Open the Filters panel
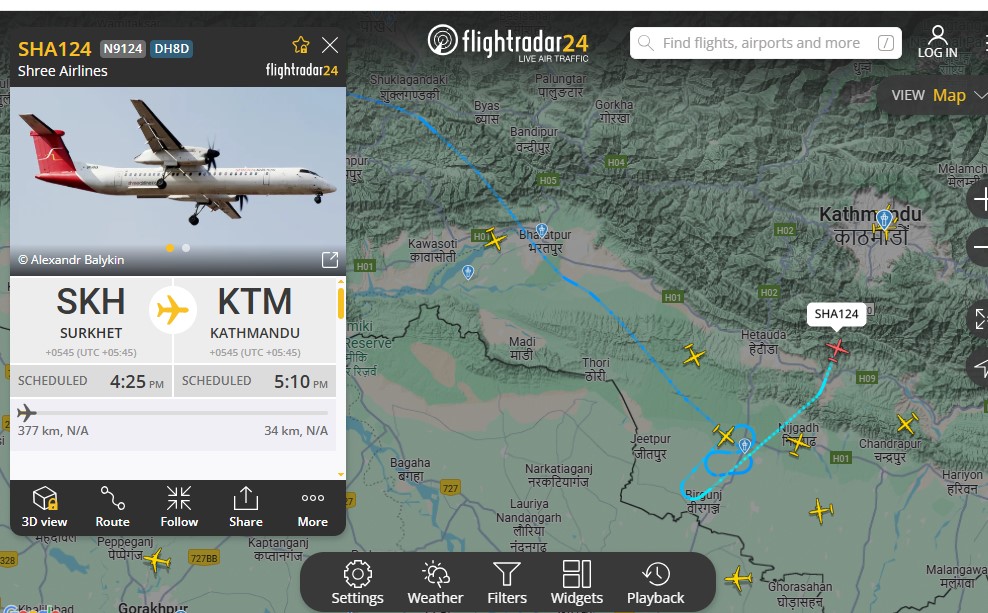988x613 pixels. [507, 583]
